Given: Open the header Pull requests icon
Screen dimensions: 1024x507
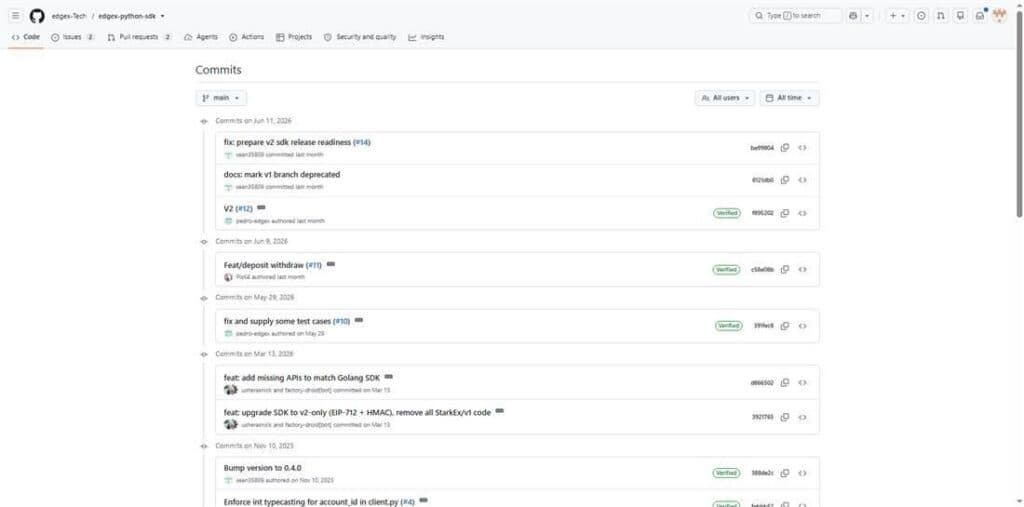Looking at the screenshot, I should (940, 16).
